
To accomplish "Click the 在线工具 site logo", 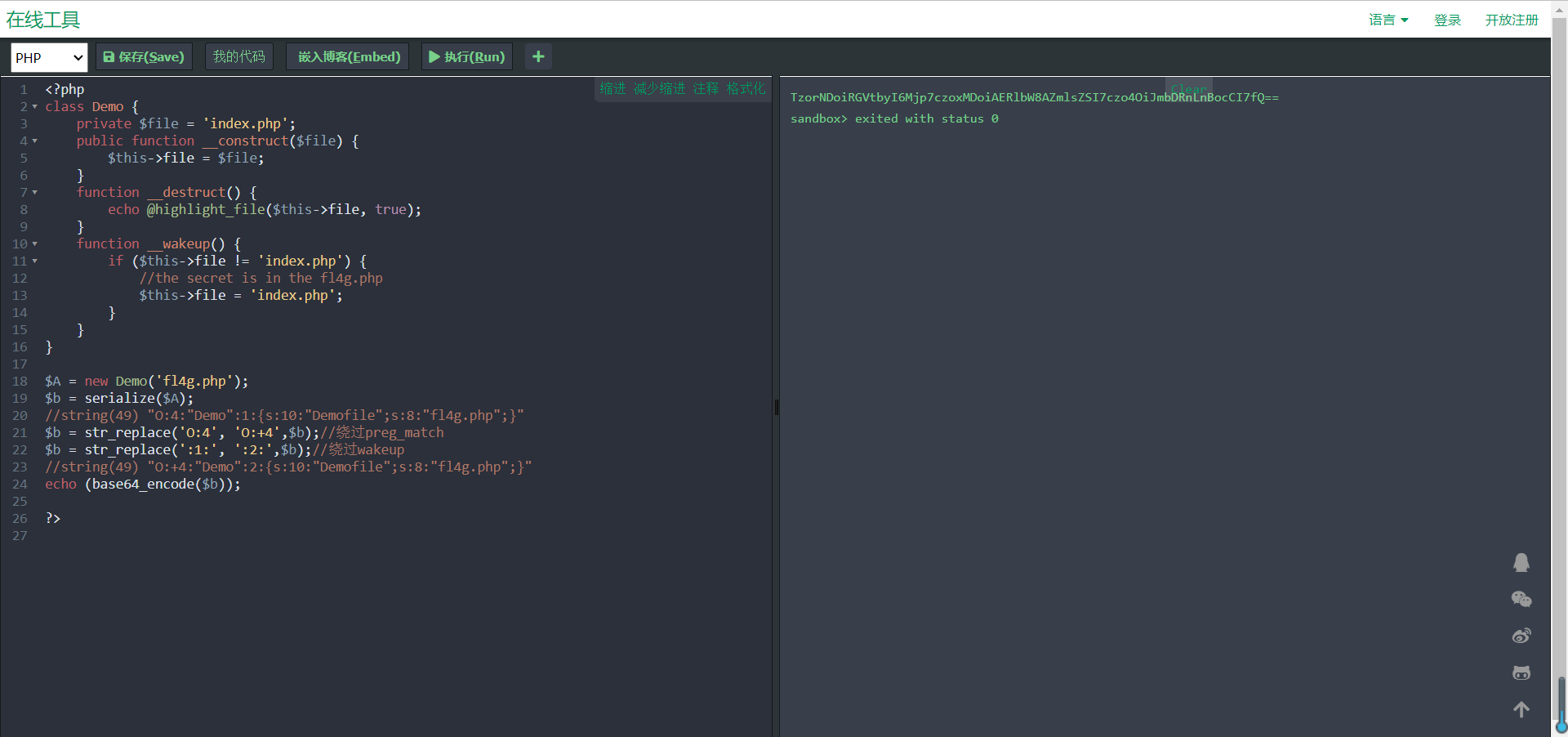I will [43, 20].
